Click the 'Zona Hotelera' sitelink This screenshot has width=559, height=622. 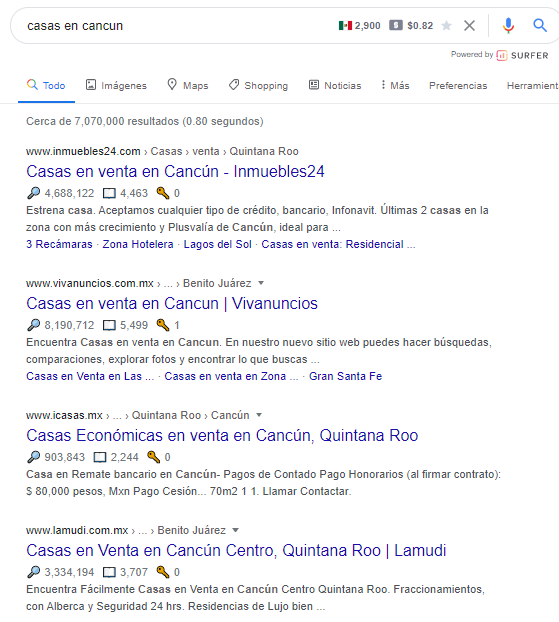(x=138, y=244)
